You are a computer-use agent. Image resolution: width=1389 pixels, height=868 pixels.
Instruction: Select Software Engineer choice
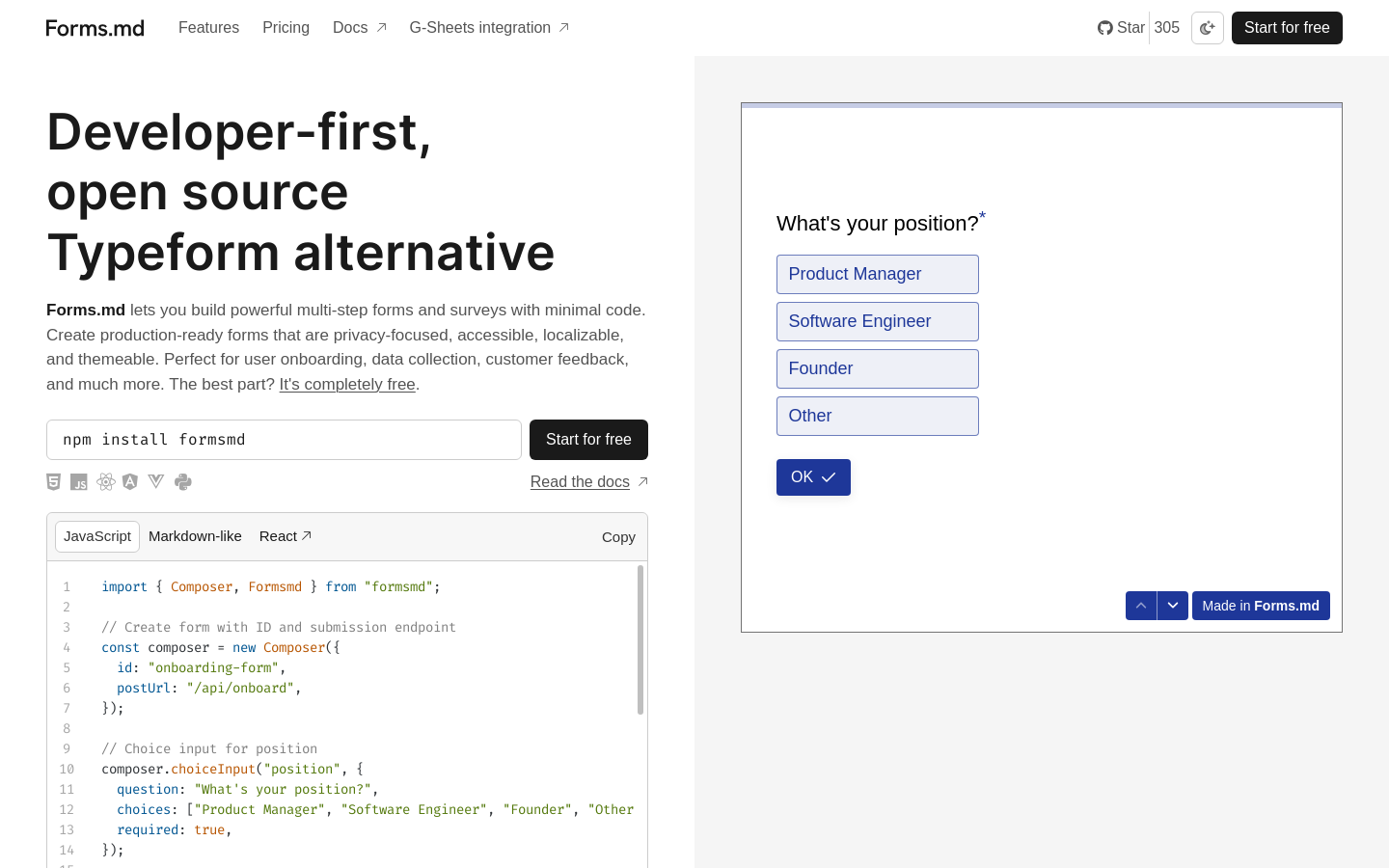click(878, 321)
